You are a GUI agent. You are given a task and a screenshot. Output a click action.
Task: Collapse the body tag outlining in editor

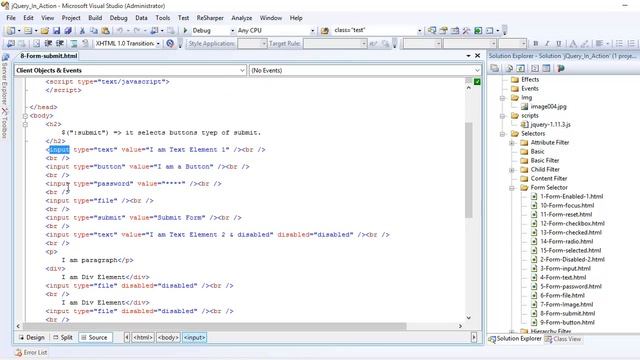click(25, 116)
